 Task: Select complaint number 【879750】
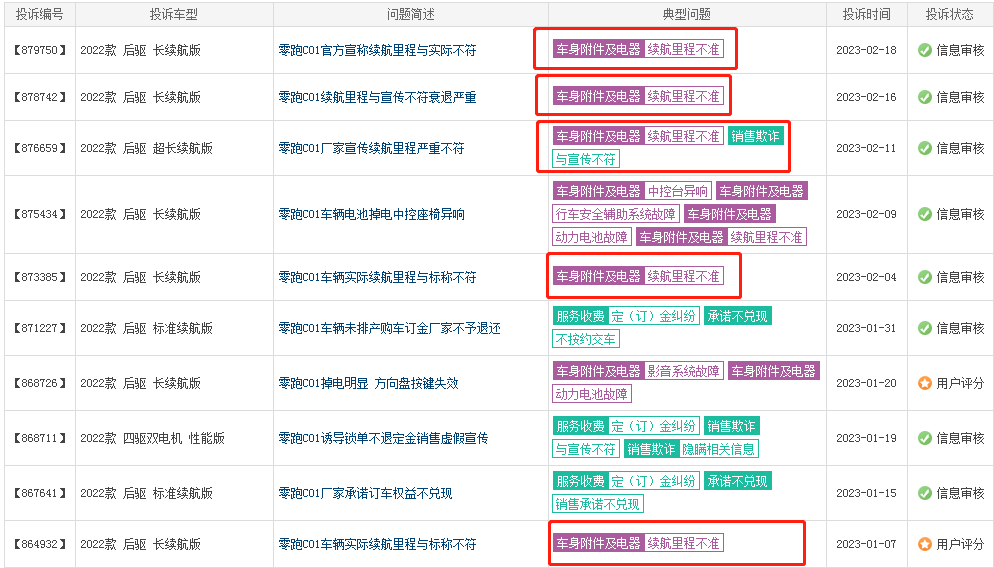click(39, 50)
